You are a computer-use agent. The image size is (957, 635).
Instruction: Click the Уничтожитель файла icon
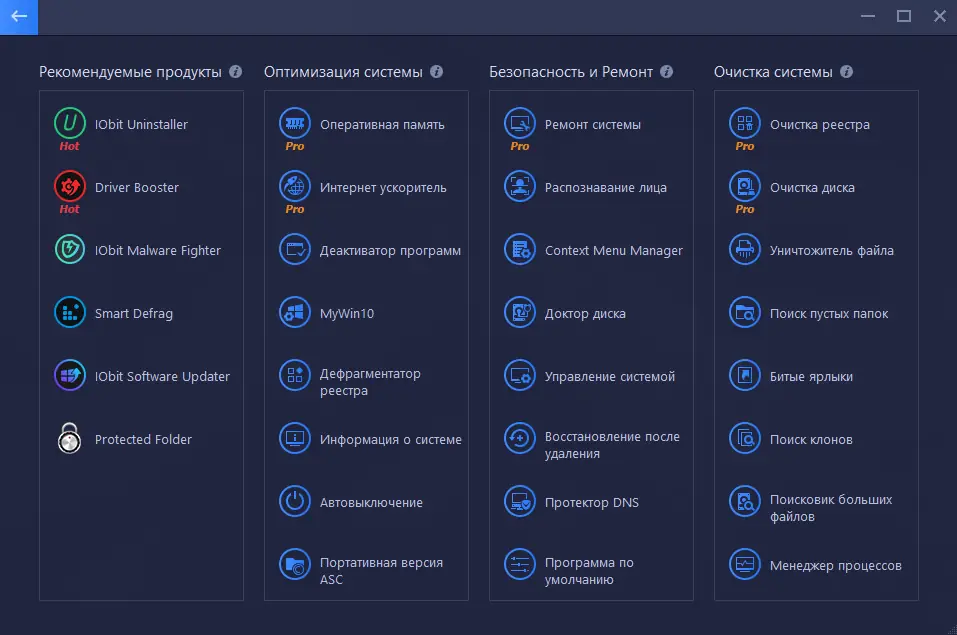[x=745, y=249]
